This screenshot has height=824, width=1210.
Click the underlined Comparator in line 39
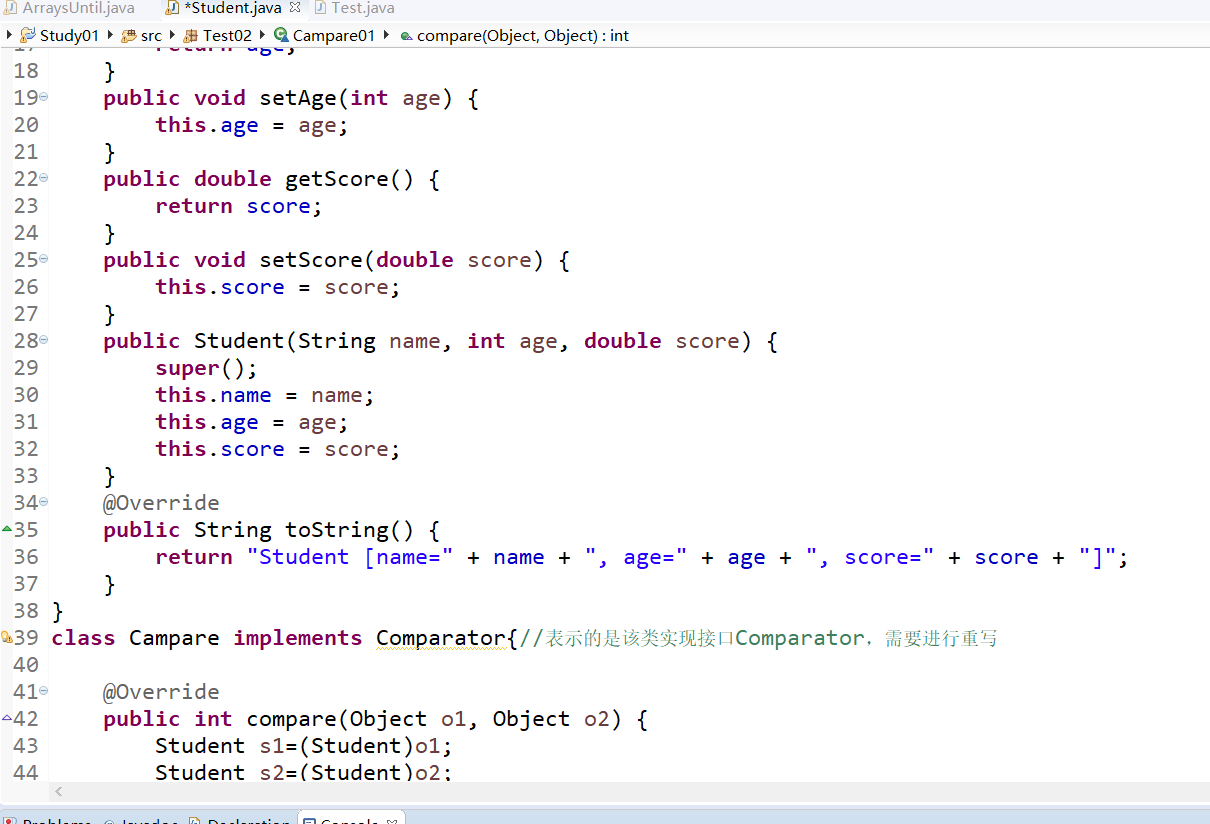[x=441, y=638]
